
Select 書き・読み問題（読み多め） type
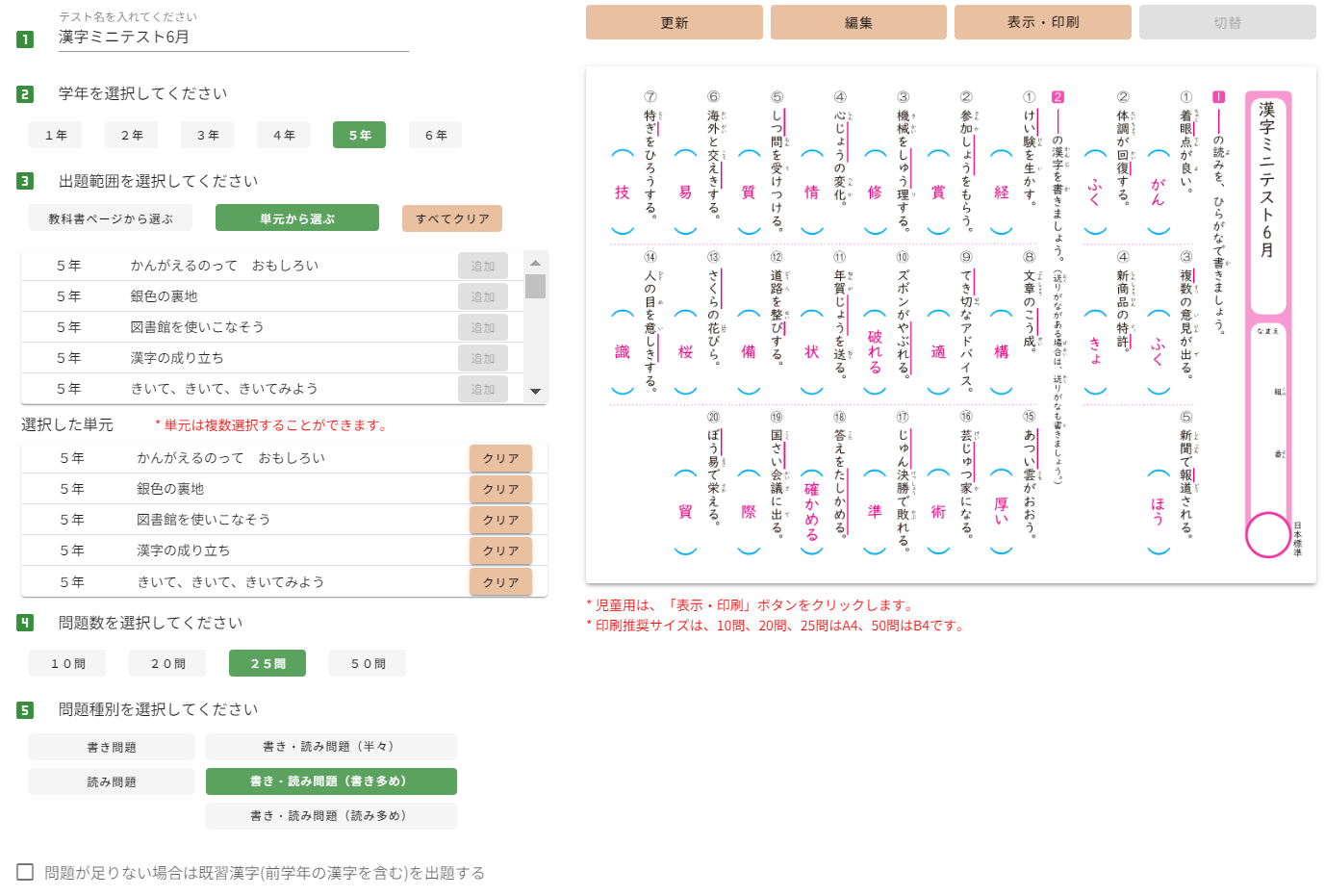pos(331,816)
